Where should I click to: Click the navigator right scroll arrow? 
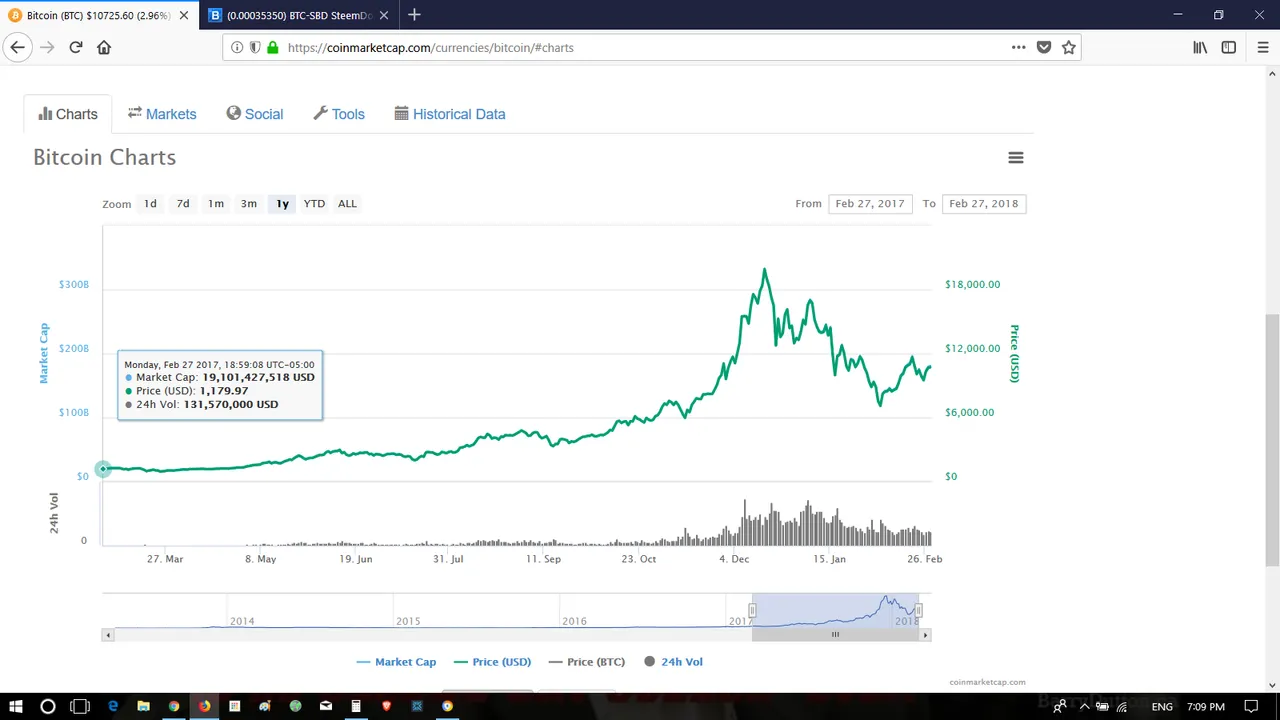pyautogui.click(x=925, y=635)
